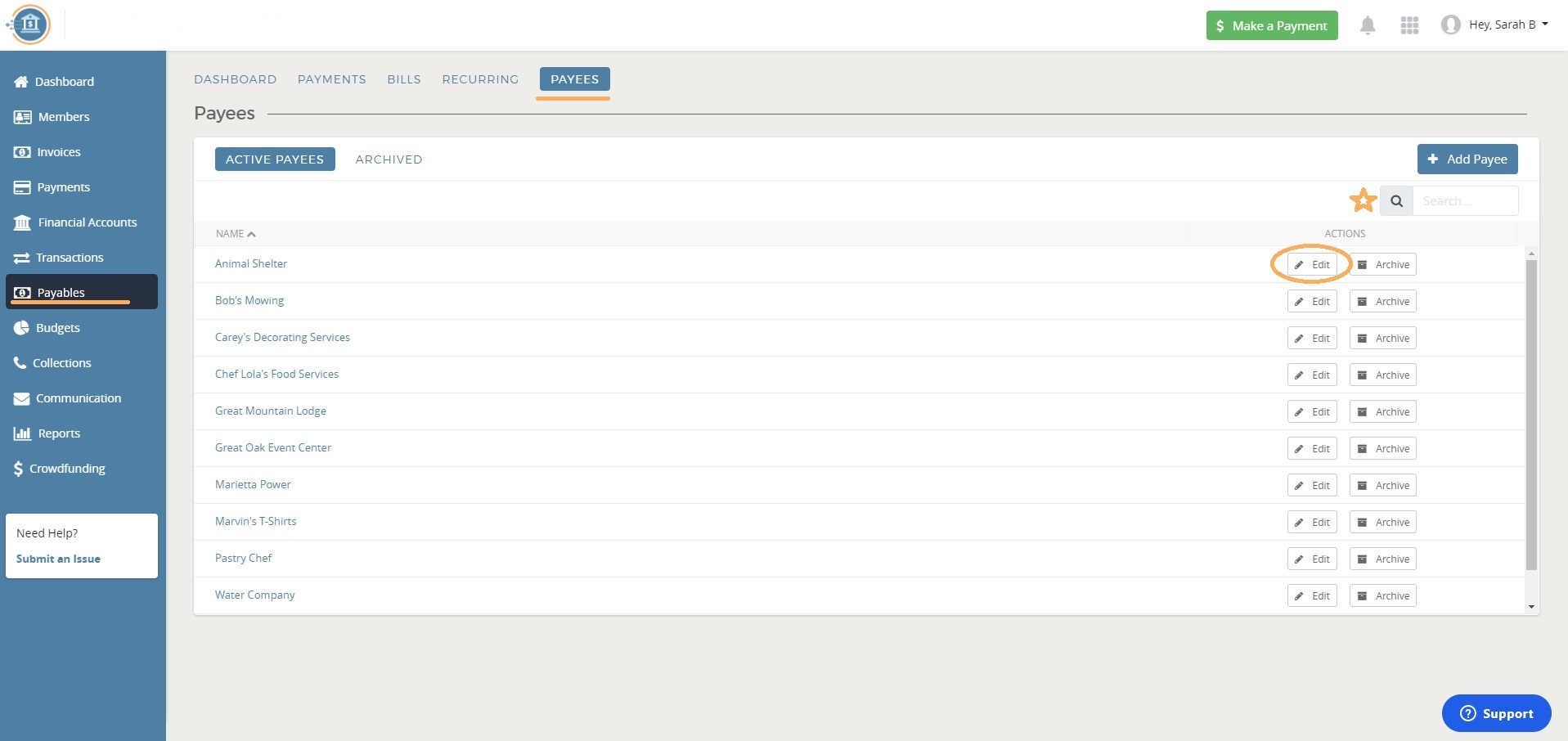Focus the payee Search input field

pos(1465,201)
